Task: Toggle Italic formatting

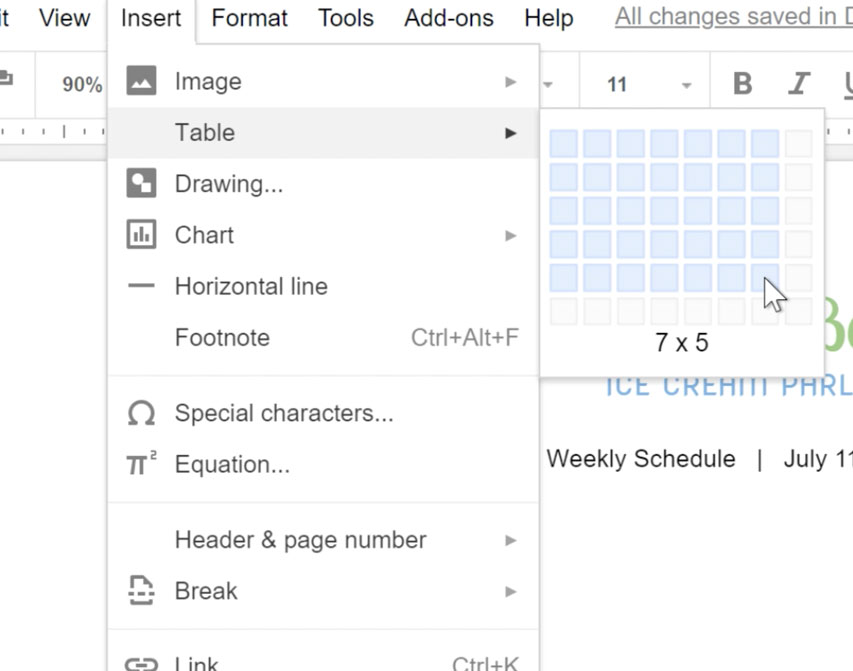Action: 798,82
